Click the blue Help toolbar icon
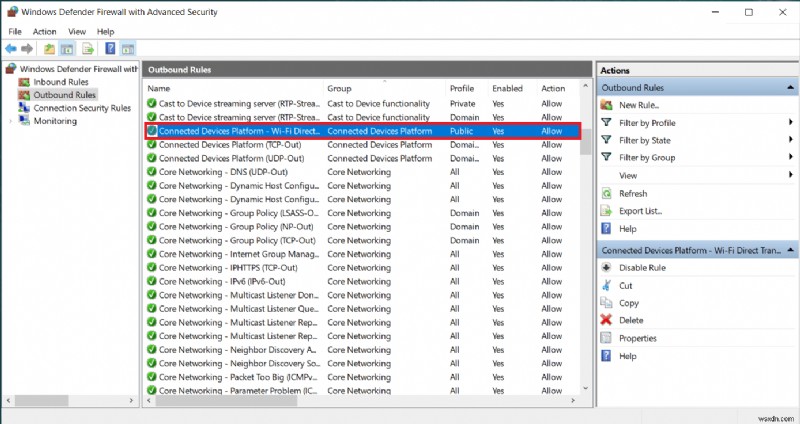 [109, 48]
